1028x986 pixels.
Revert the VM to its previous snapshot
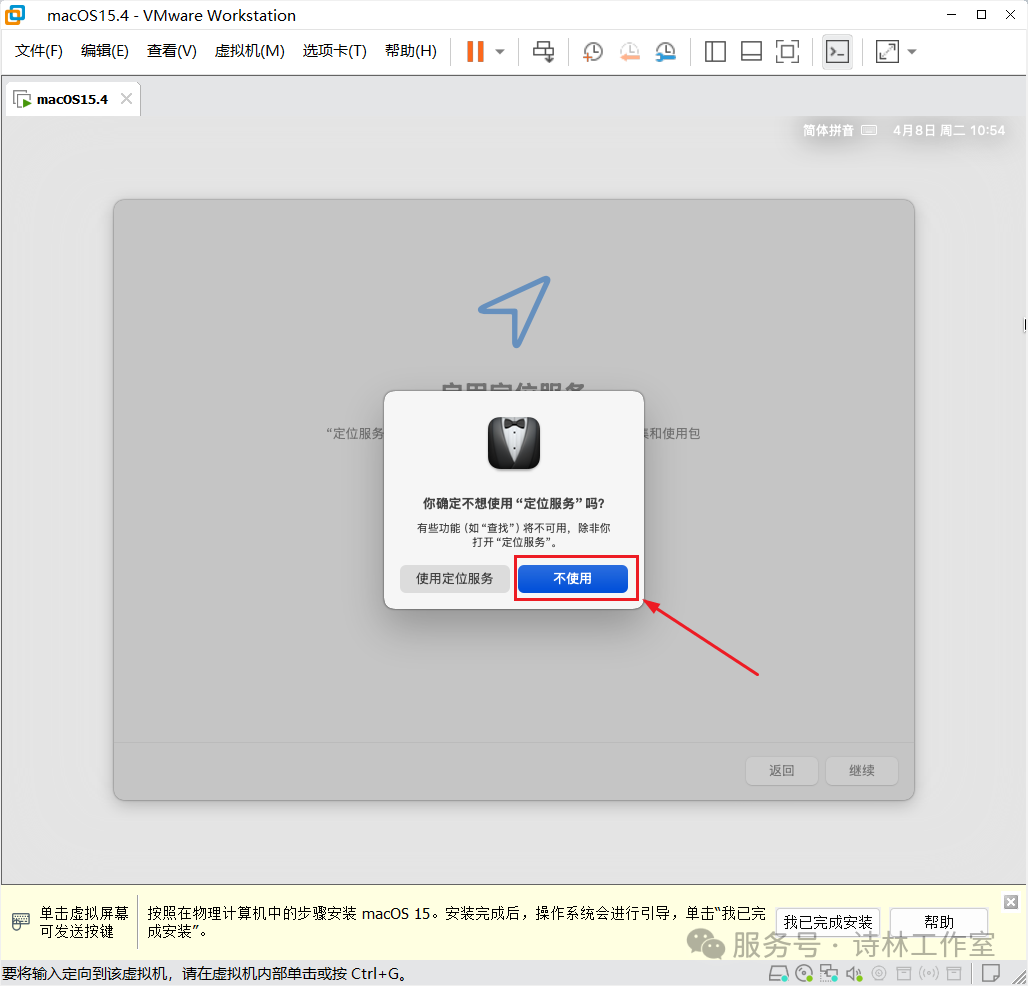click(629, 51)
